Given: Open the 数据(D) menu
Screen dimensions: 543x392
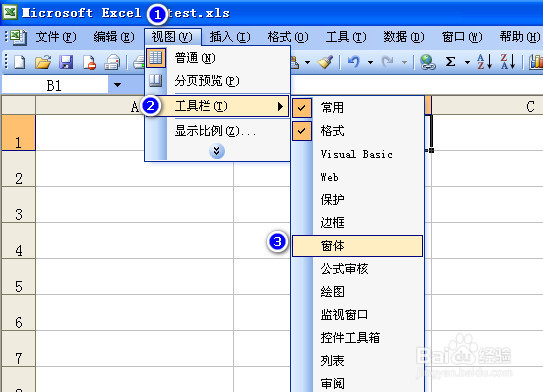Looking at the screenshot, I should (x=404, y=37).
